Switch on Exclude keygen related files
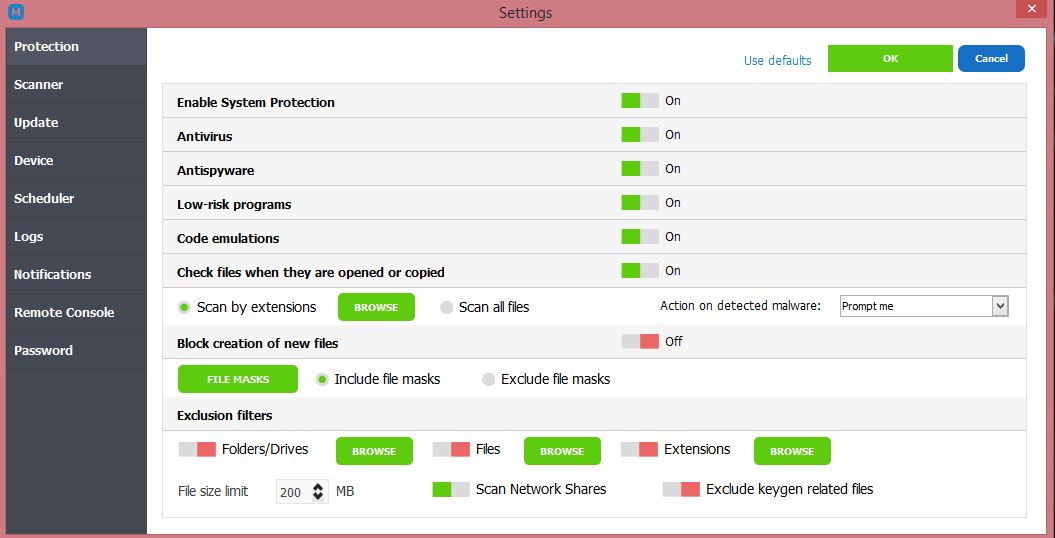Viewport: 1055px width, 538px height. pyautogui.click(x=680, y=489)
